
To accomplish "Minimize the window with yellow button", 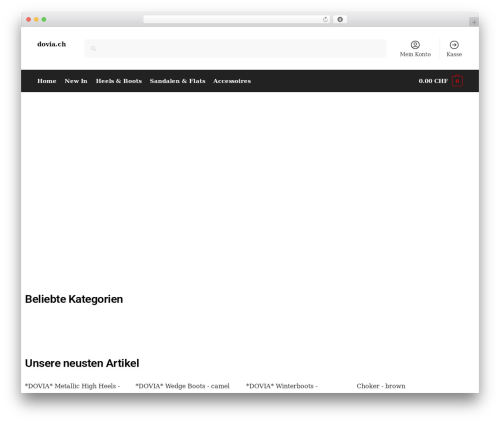I will click(36, 19).
